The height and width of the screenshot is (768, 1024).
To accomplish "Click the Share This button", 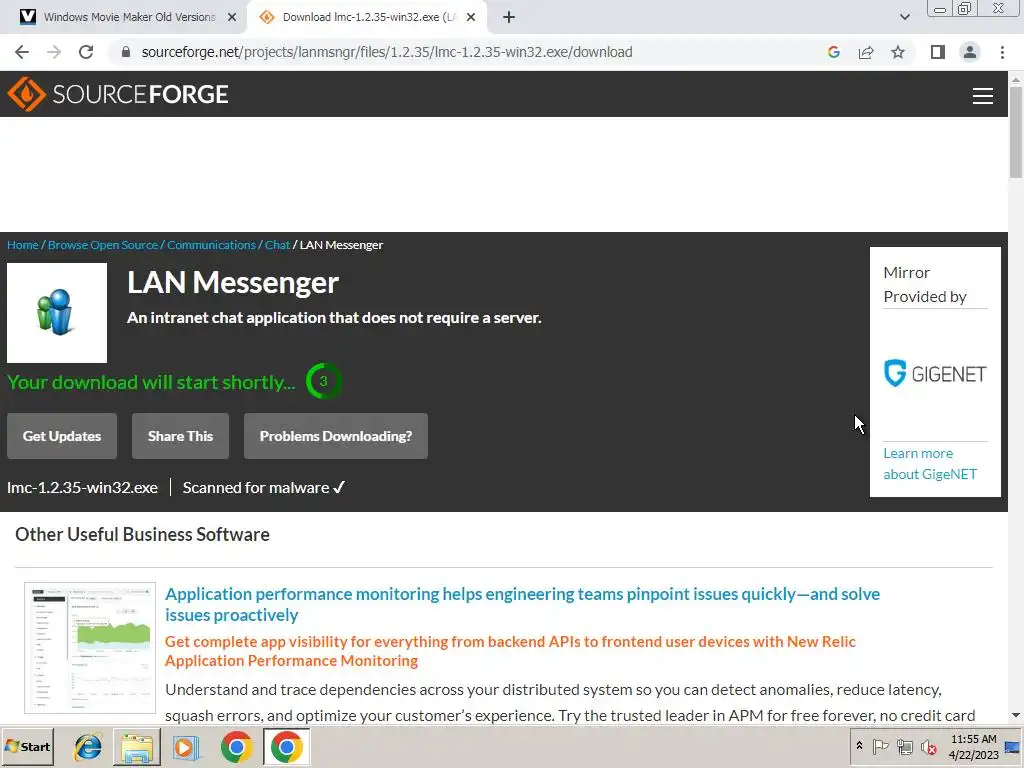I will point(180,436).
